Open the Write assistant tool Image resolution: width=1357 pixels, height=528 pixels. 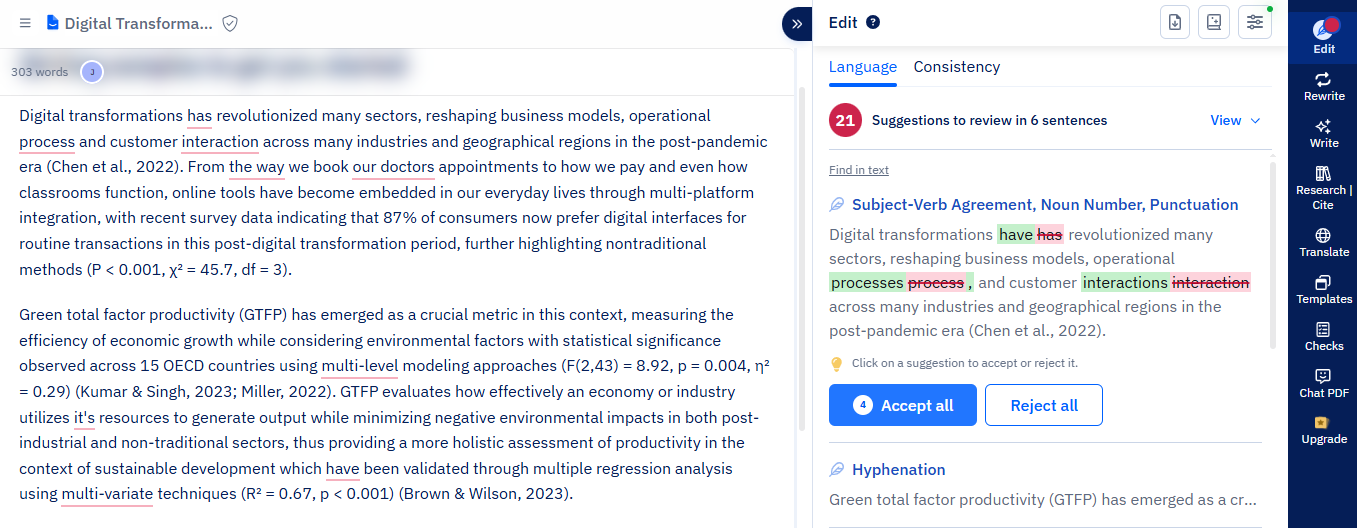pyautogui.click(x=1323, y=133)
